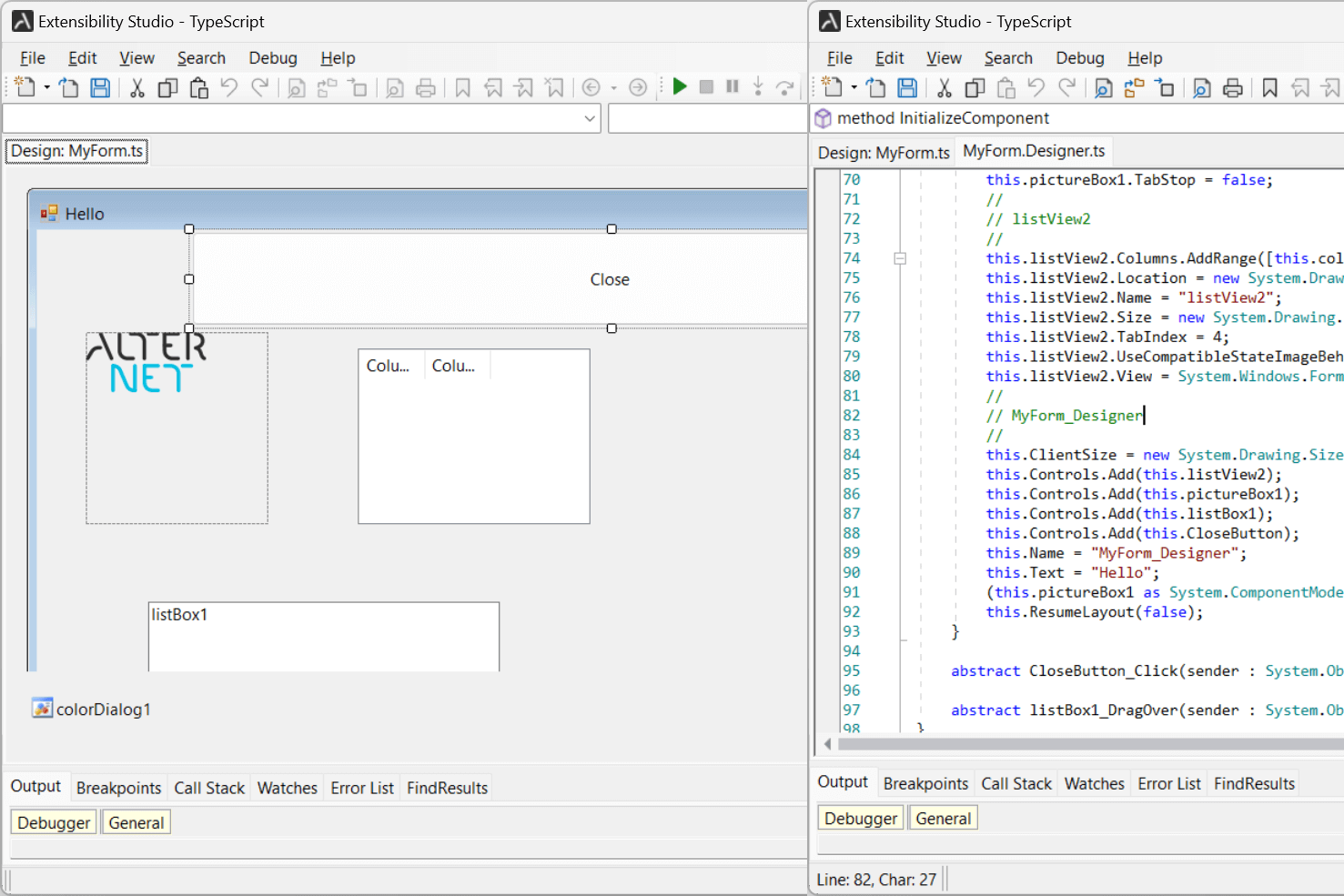Click Redo icon in left window toolbar
Screen dimensions: 1344x896
(260, 87)
